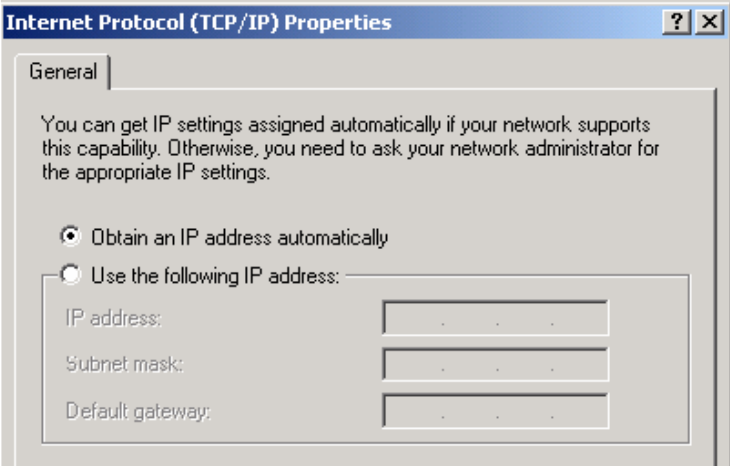Click first octet of IP address field
The image size is (730, 466).
413,318
